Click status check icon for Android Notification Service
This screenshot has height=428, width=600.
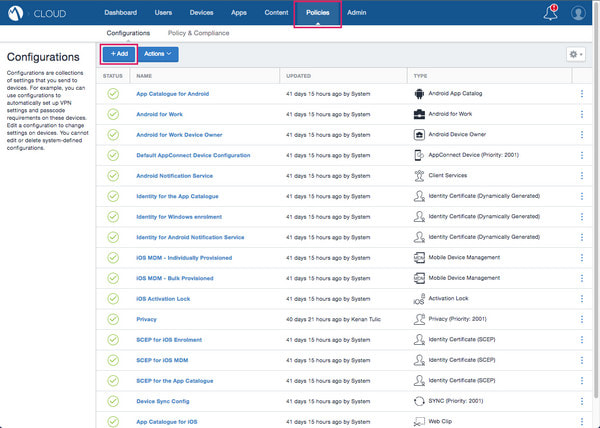point(113,176)
